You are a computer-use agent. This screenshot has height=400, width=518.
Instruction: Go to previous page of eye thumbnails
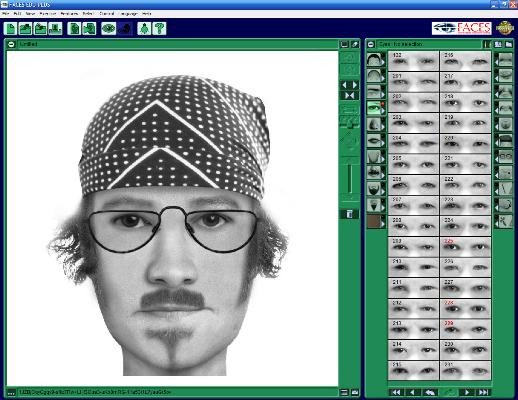412,392
